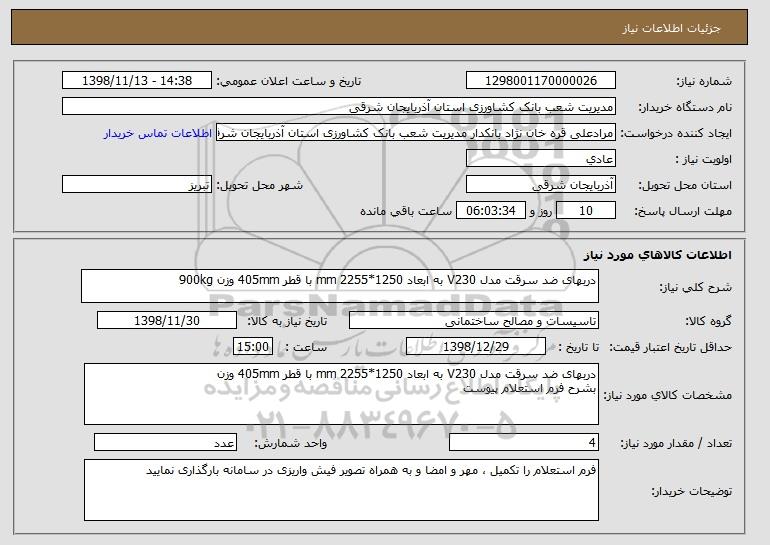The width and height of the screenshot is (770, 545).
Task: Click the remaining time field 06:03:34
Action: pos(491,211)
